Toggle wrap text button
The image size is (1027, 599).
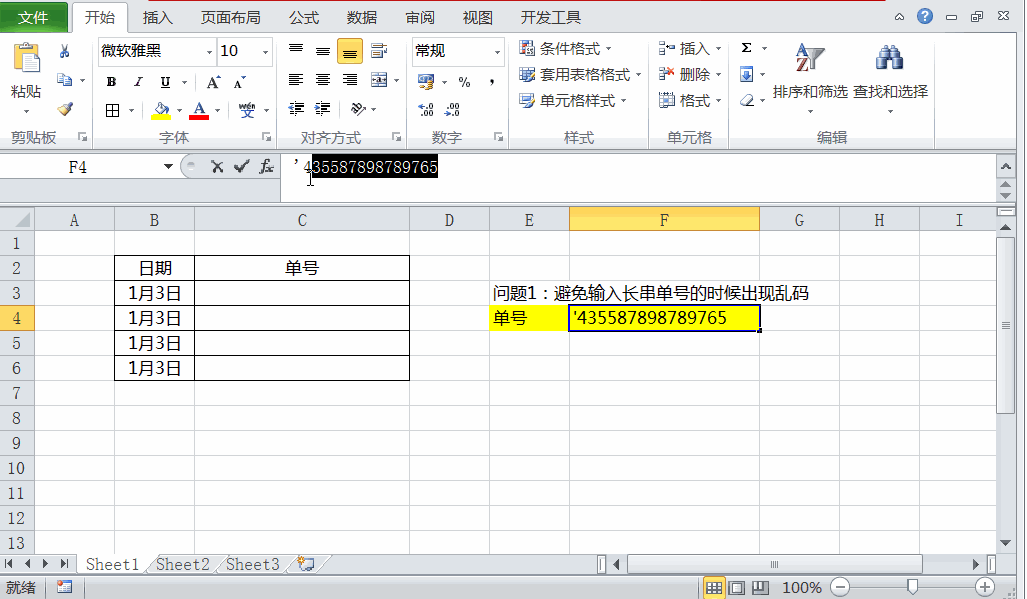pyautogui.click(x=379, y=50)
